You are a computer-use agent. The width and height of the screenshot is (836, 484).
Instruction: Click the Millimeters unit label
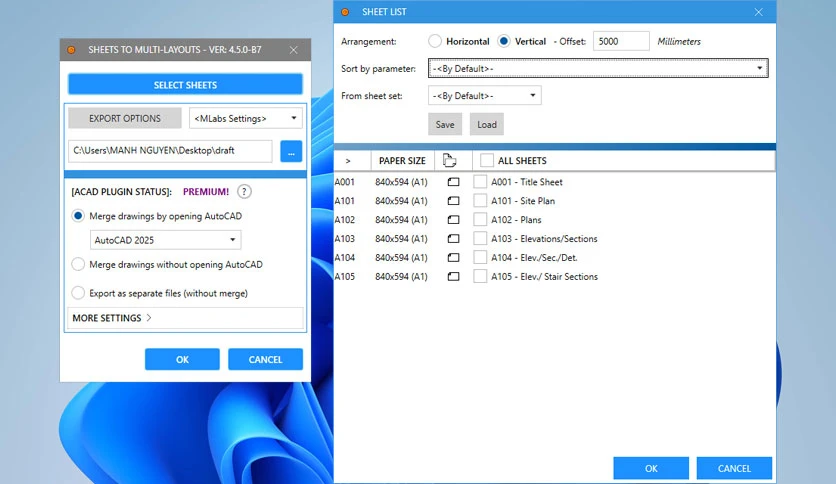[679, 41]
